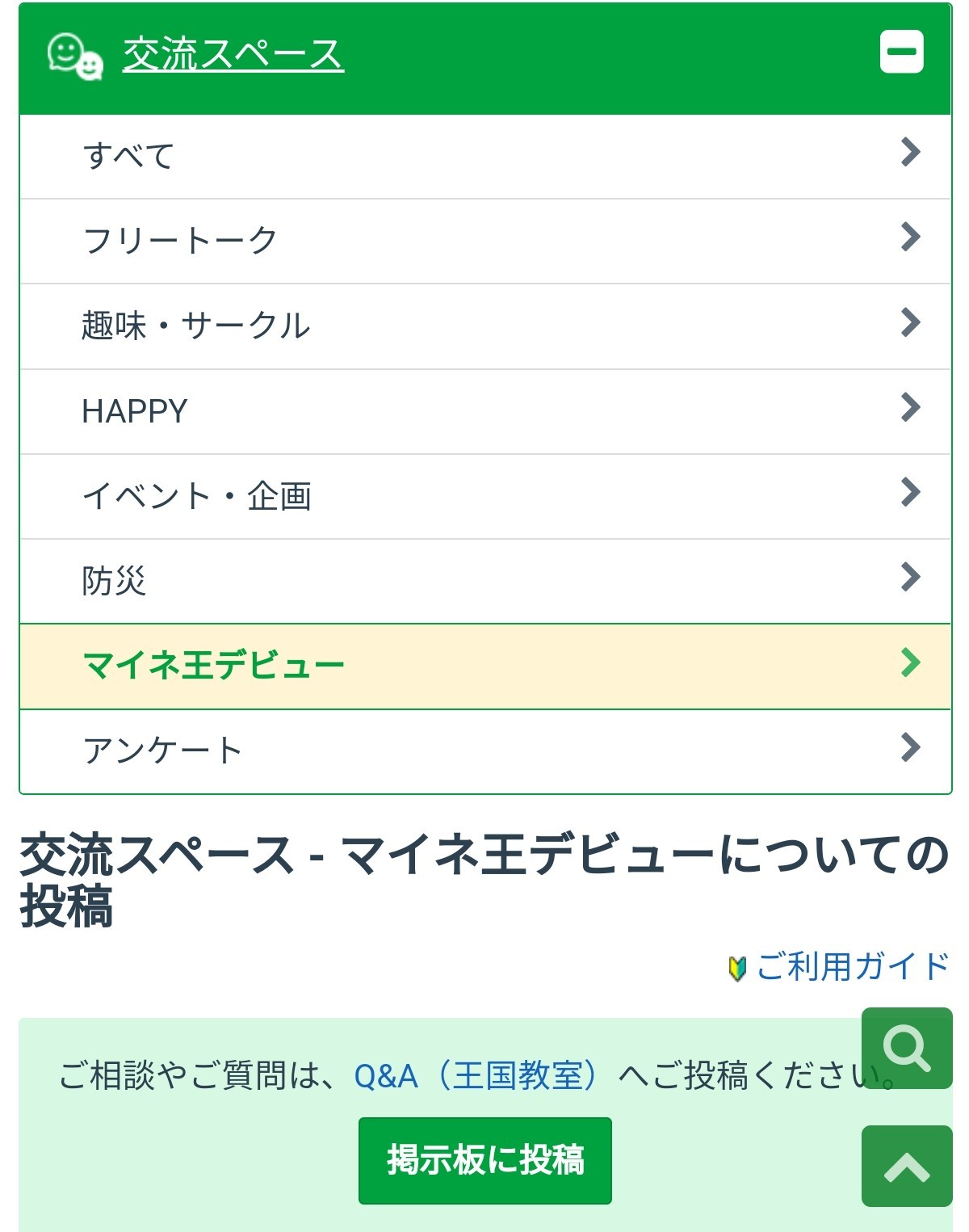Click chevron arrow on すべて row
The height and width of the screenshot is (1232, 969).
(x=910, y=152)
